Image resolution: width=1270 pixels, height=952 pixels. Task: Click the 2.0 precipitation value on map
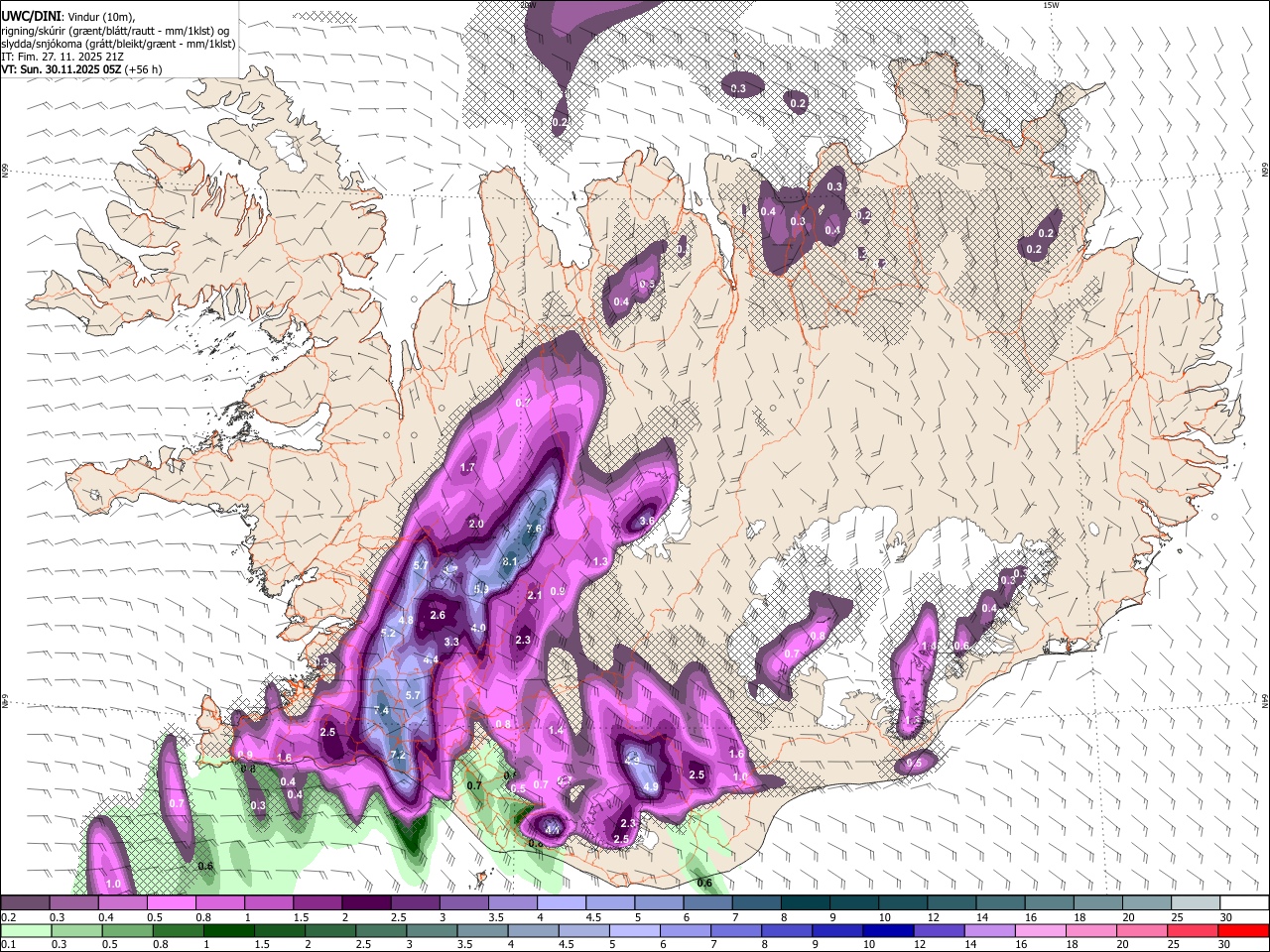[476, 524]
